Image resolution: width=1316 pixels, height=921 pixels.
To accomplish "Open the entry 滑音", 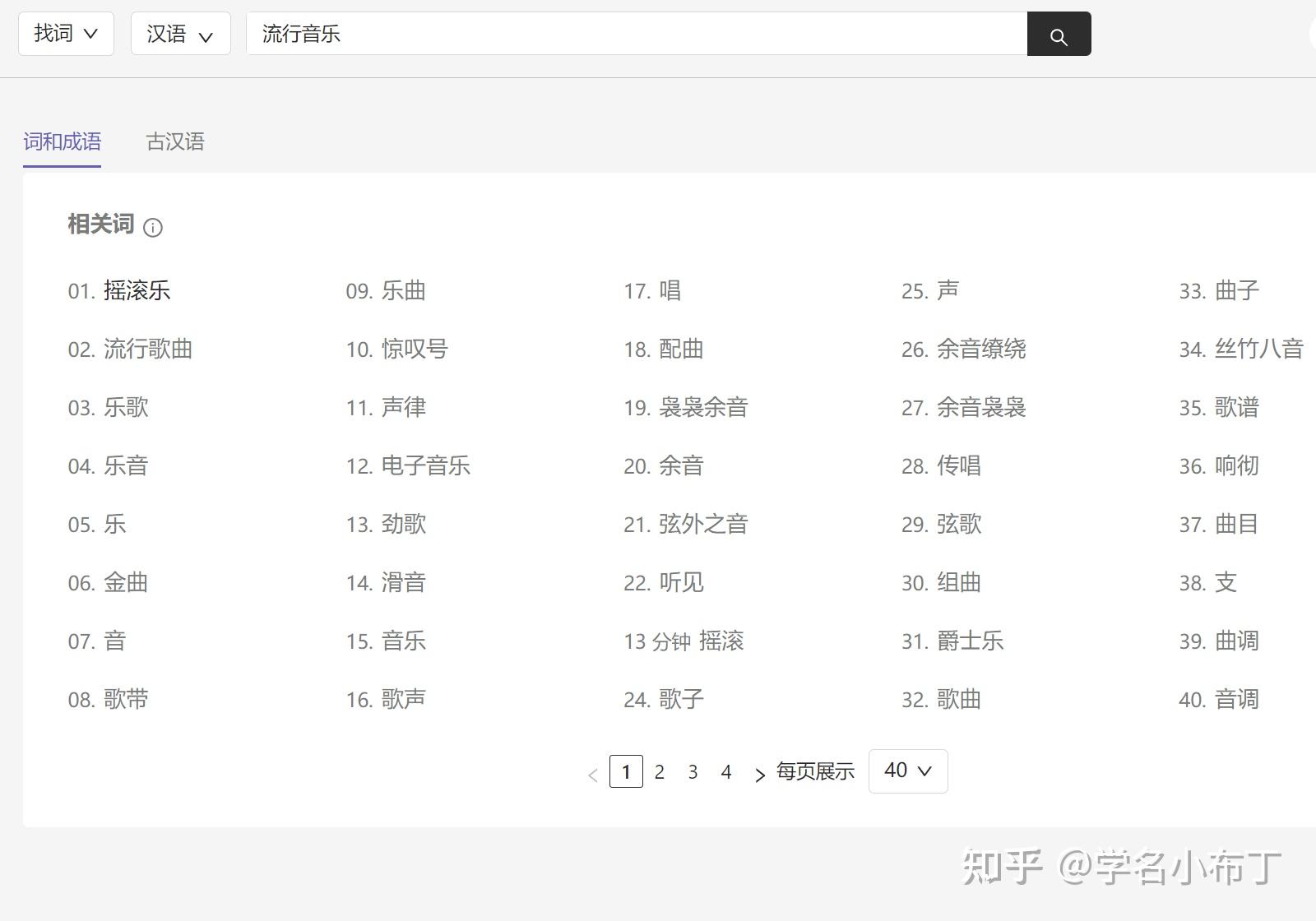I will (404, 582).
